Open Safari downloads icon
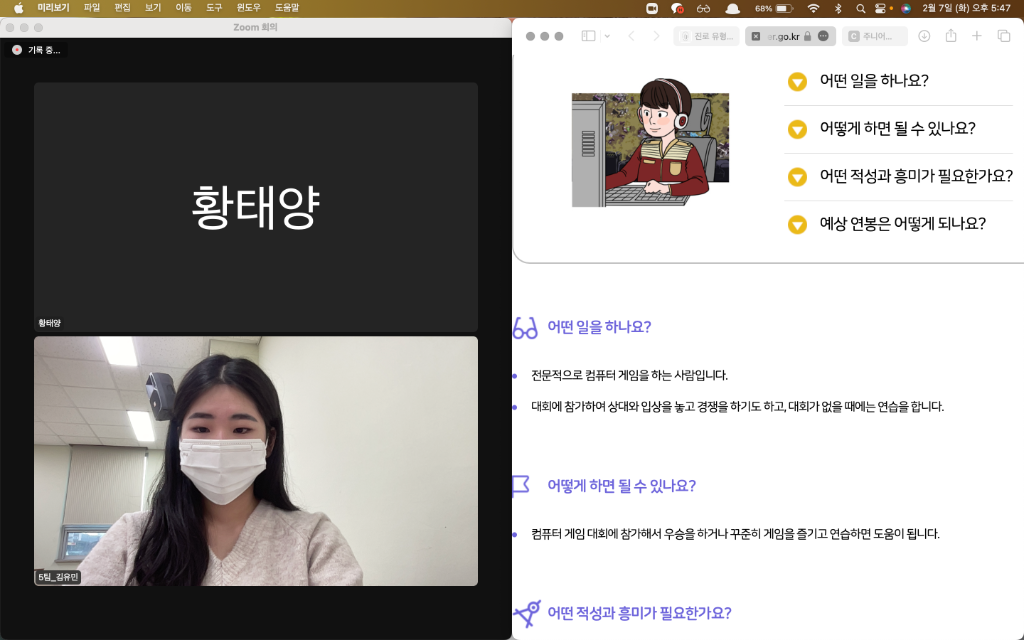This screenshot has height=640, width=1024. (924, 36)
